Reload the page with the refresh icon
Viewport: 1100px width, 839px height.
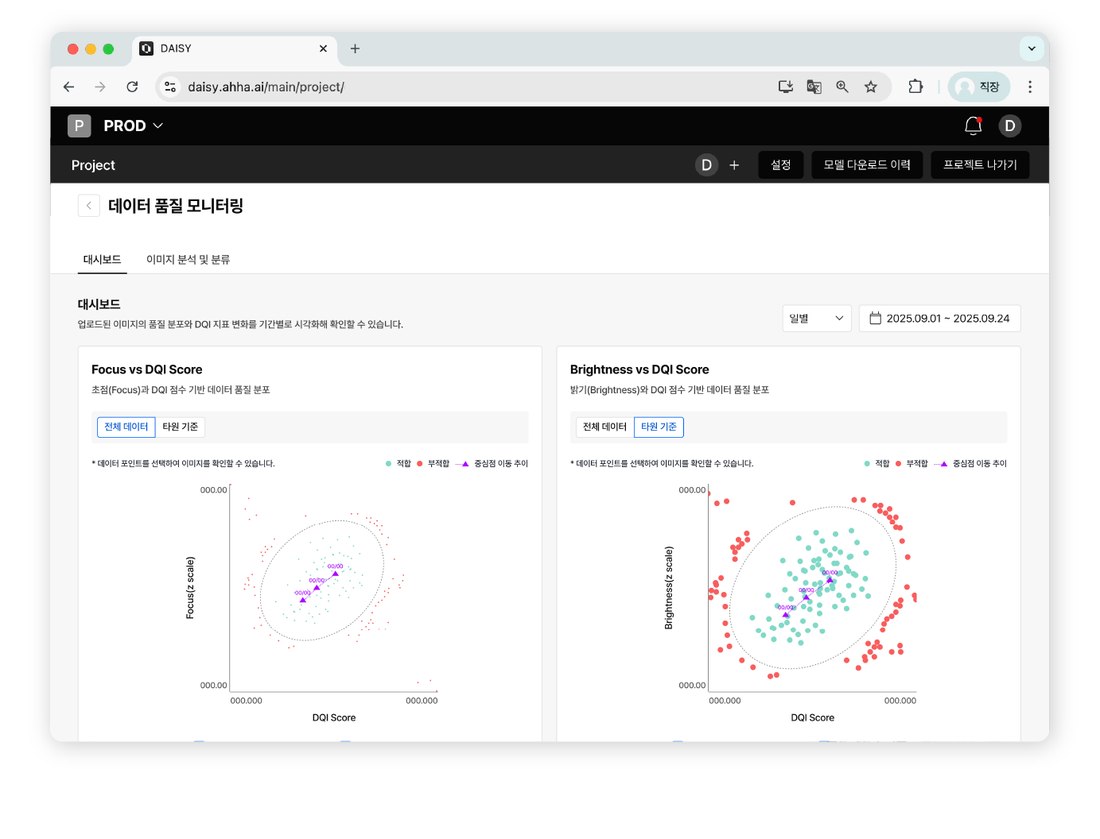(x=132, y=87)
